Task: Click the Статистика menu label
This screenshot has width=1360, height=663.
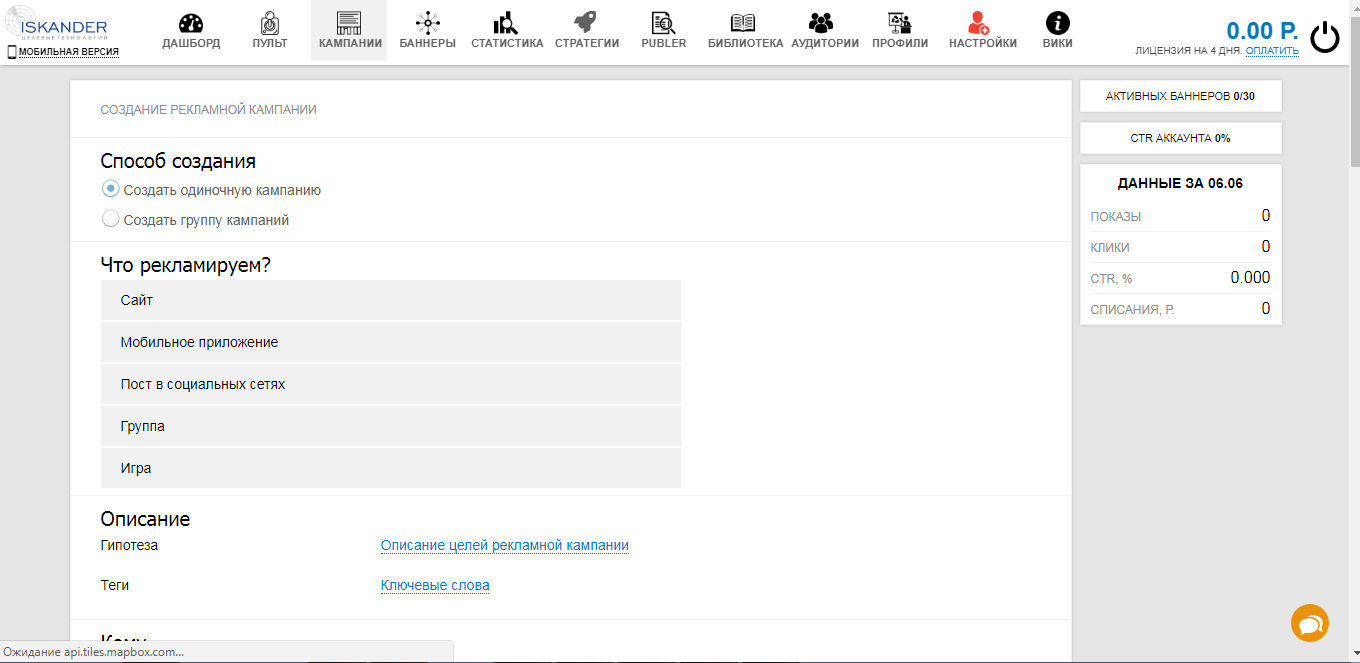Action: click(x=507, y=44)
